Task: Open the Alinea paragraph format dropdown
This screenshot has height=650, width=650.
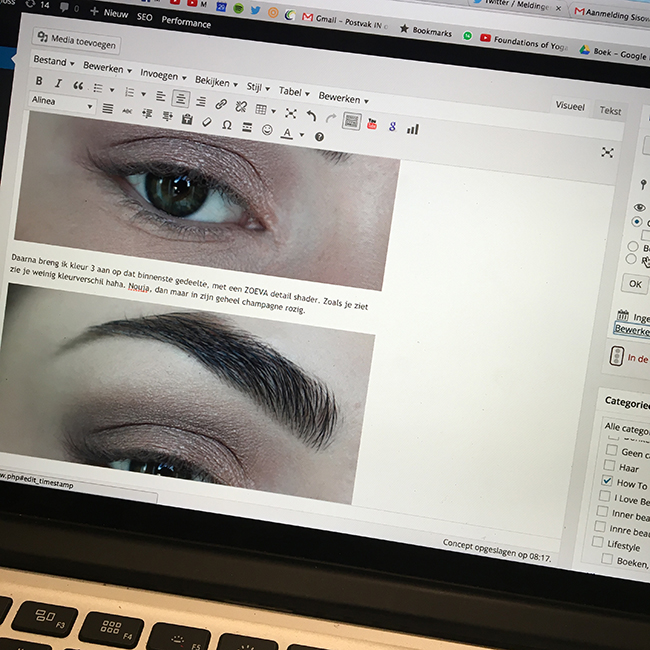Action: (62, 103)
